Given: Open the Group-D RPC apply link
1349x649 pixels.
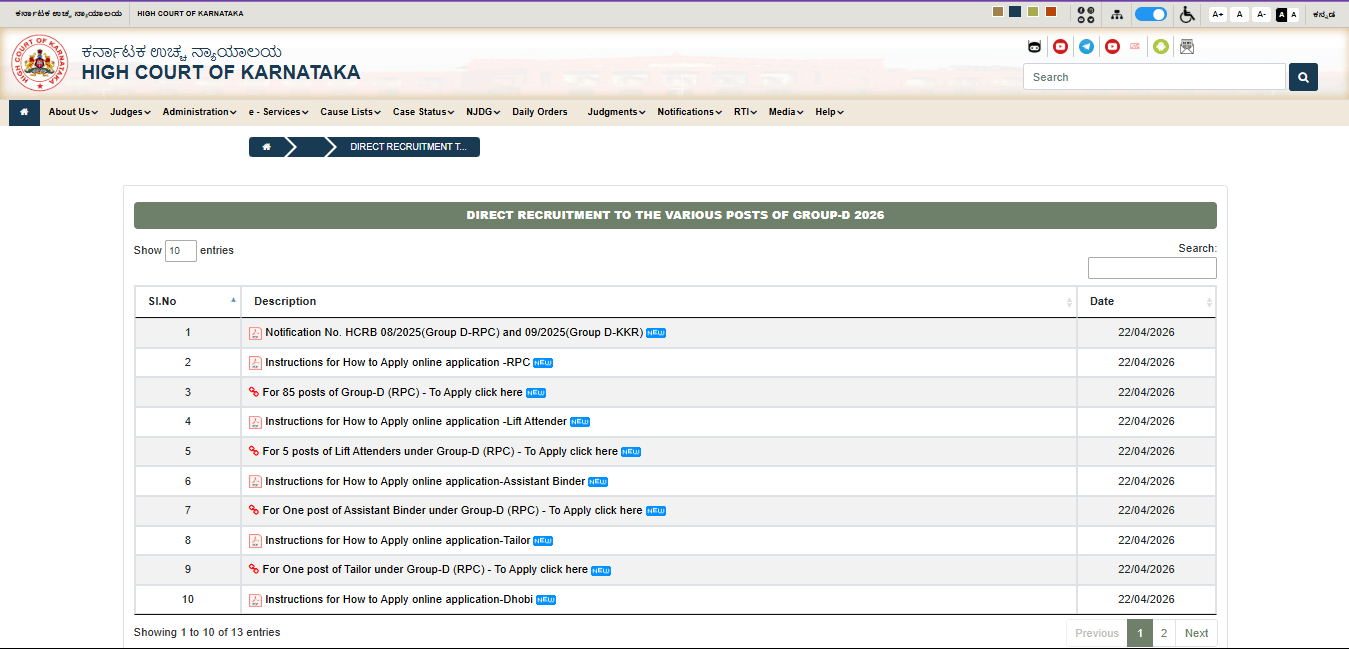Looking at the screenshot, I should (x=393, y=392).
